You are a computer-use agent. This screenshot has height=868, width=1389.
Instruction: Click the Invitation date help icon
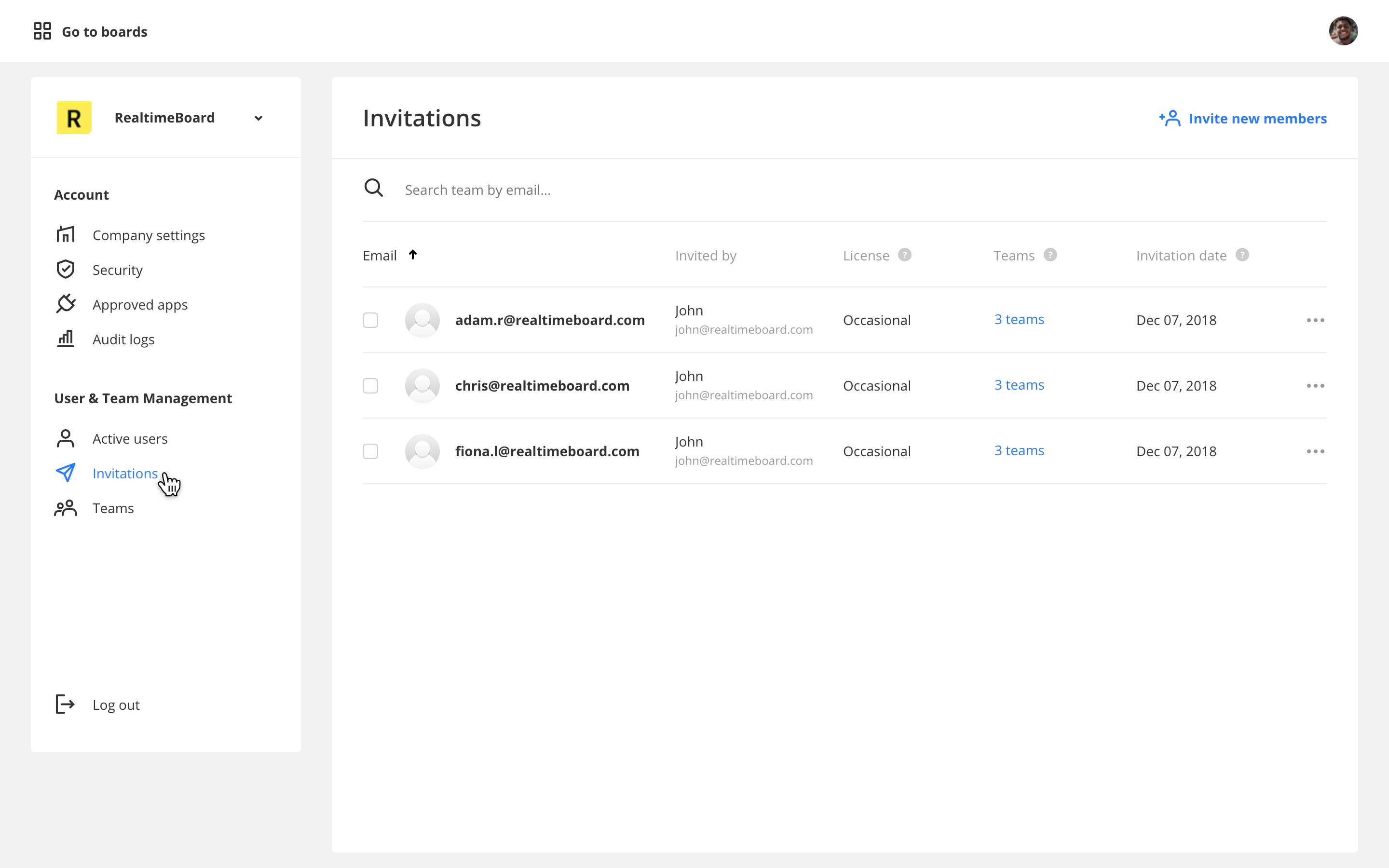tap(1242, 255)
